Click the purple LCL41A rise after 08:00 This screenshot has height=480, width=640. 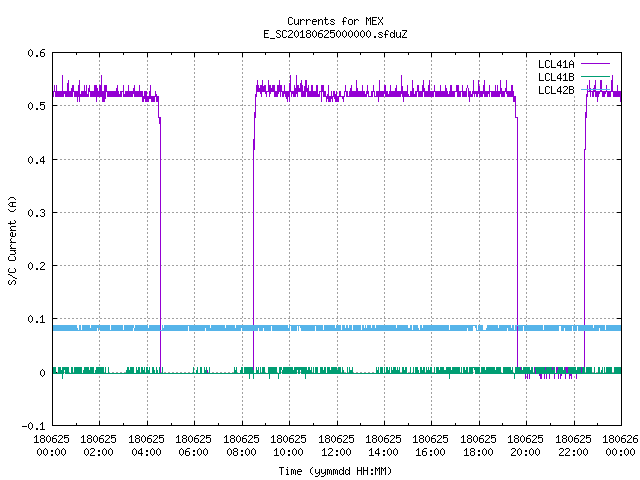(253, 245)
